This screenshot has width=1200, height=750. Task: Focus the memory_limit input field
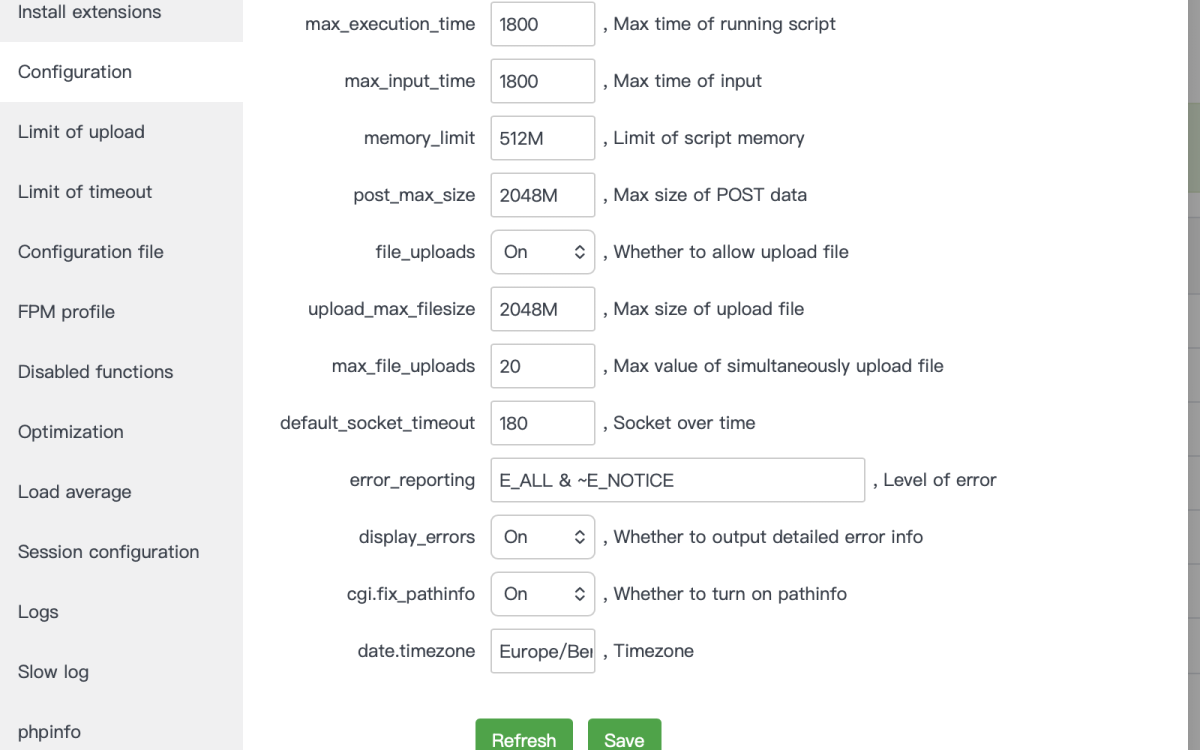point(543,138)
